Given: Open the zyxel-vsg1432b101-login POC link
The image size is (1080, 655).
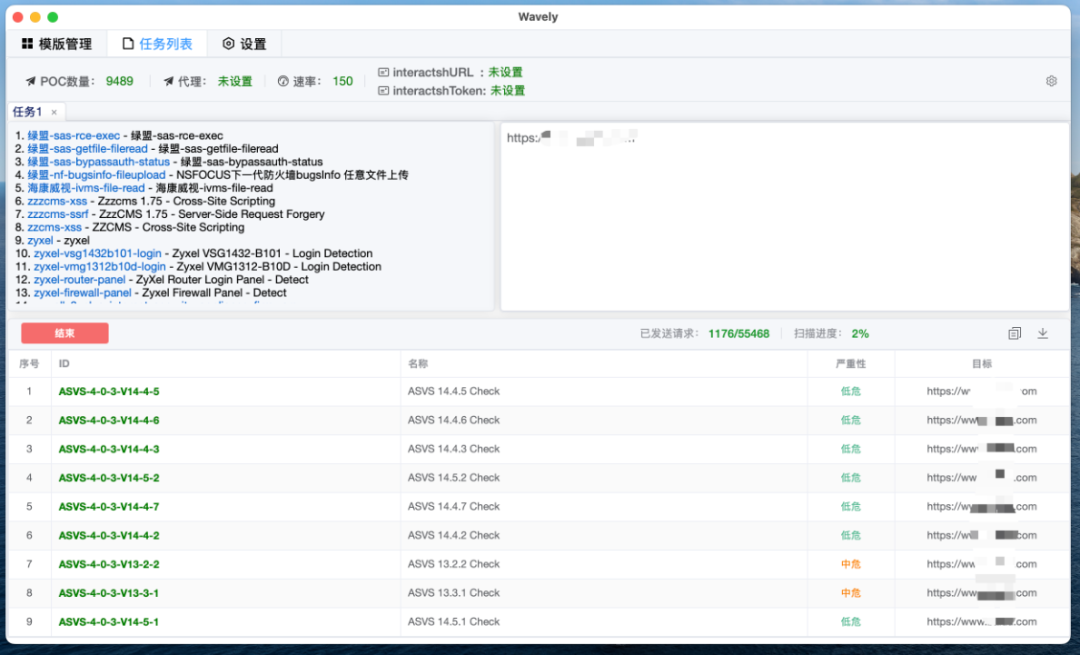Looking at the screenshot, I should (x=98, y=253).
